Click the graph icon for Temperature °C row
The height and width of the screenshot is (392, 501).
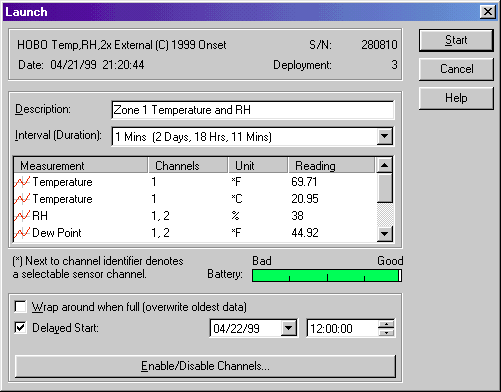point(22,199)
